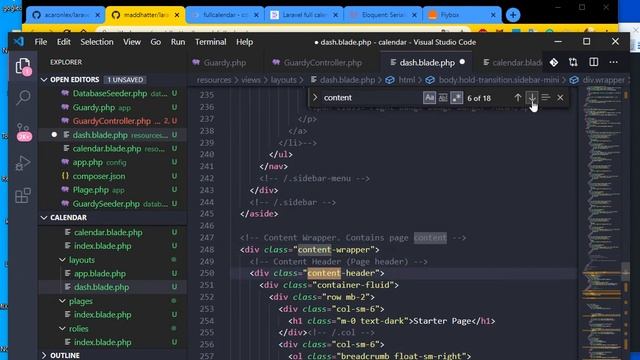This screenshot has height=360, width=640.
Task: Open the Terminal menu
Action: [x=211, y=42]
